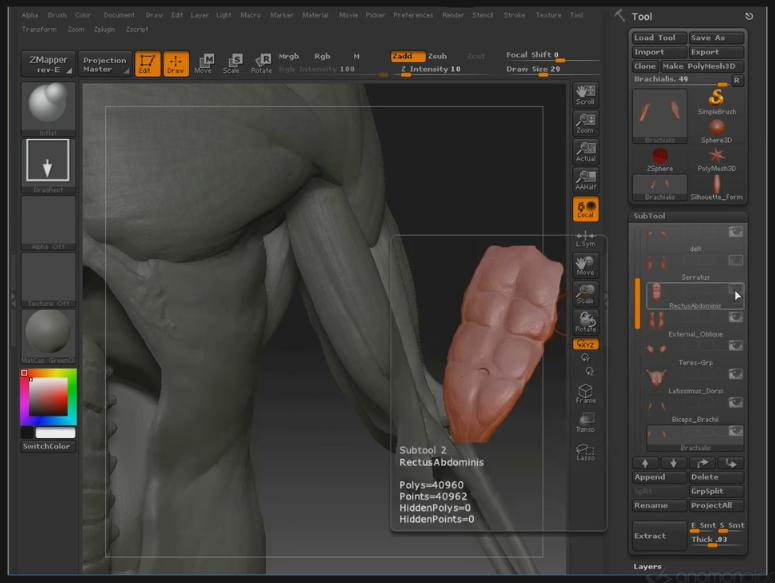Click the restore icon in Tool palette header

point(749,16)
